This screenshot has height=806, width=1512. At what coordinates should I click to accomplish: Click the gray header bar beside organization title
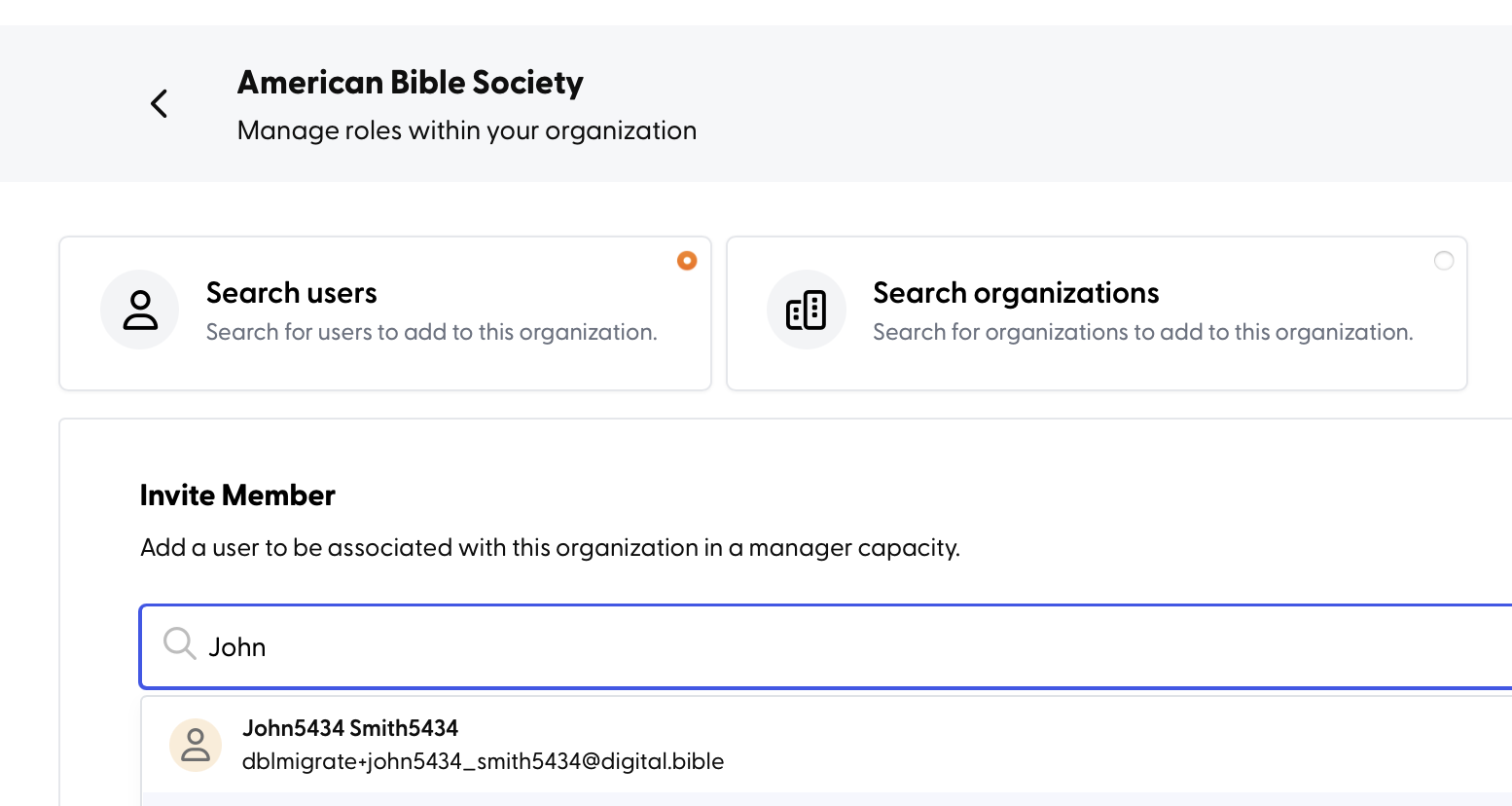pos(1099,103)
